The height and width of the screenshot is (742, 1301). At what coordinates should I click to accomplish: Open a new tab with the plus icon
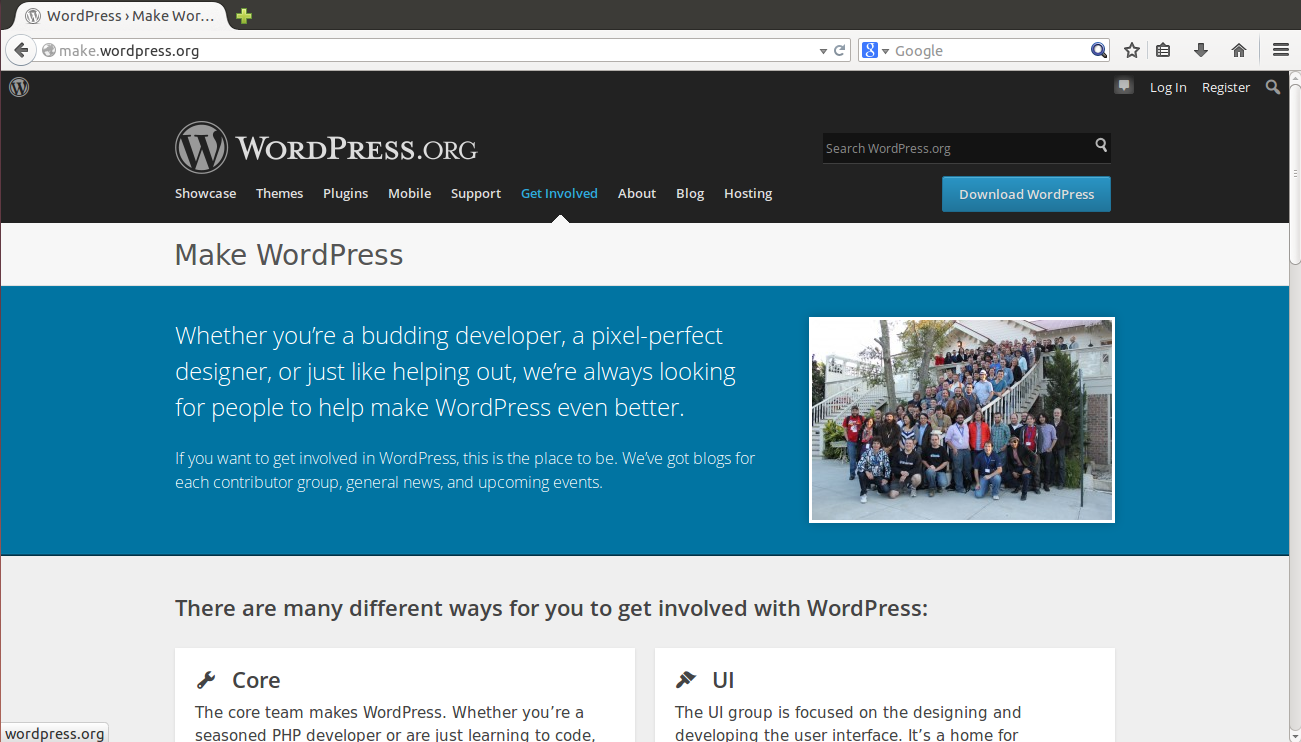(244, 16)
